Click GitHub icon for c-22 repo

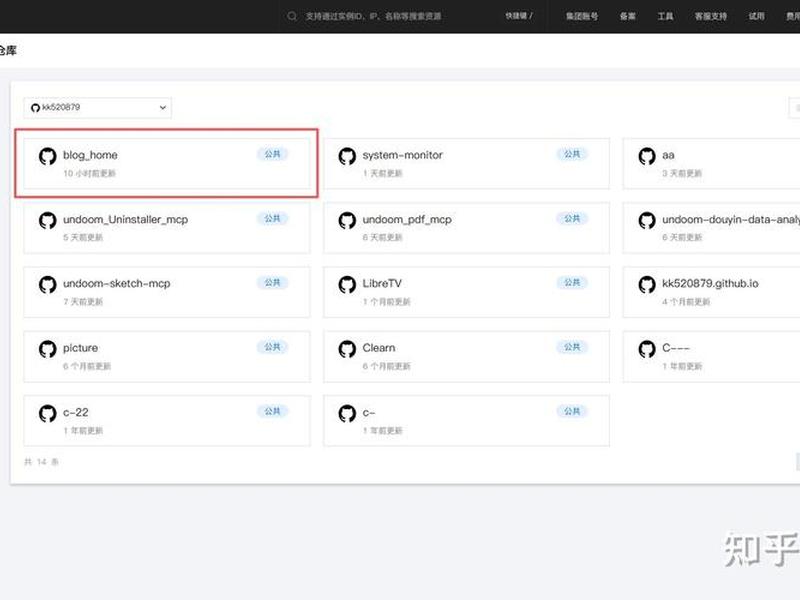click(47, 413)
